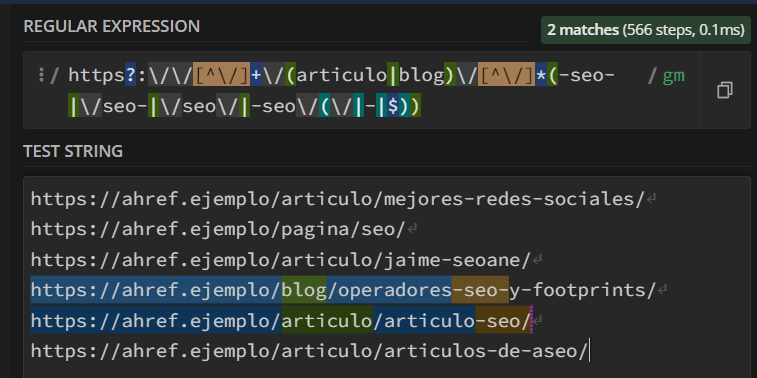Click the jaime-seoane test string line
757x378 pixels.
[281, 259]
